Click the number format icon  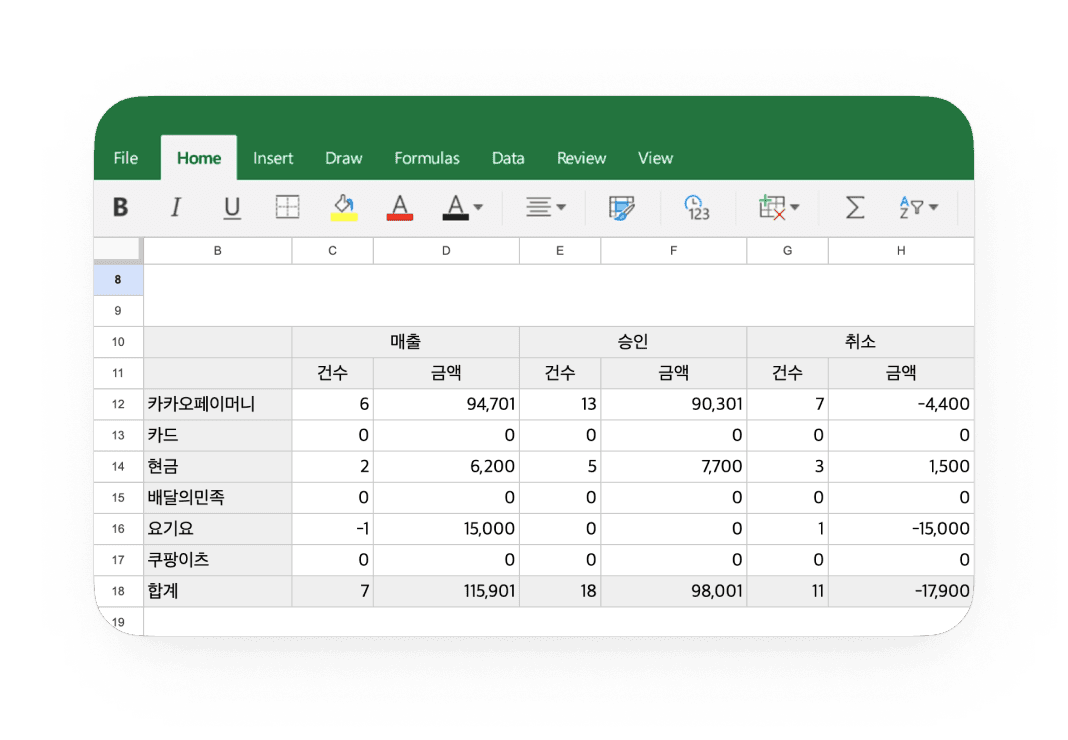pyautogui.click(x=697, y=207)
